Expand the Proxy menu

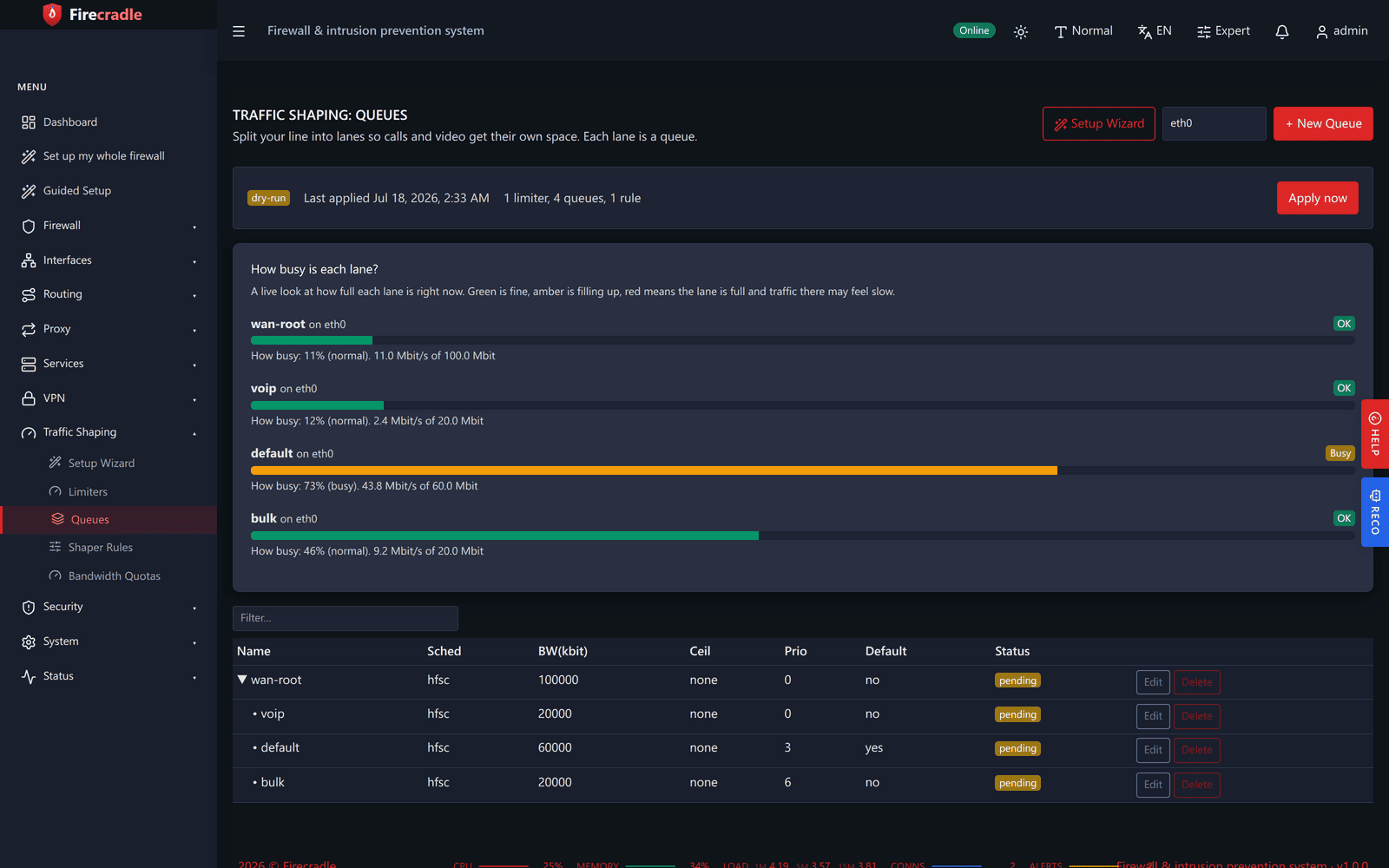pyautogui.click(x=109, y=329)
